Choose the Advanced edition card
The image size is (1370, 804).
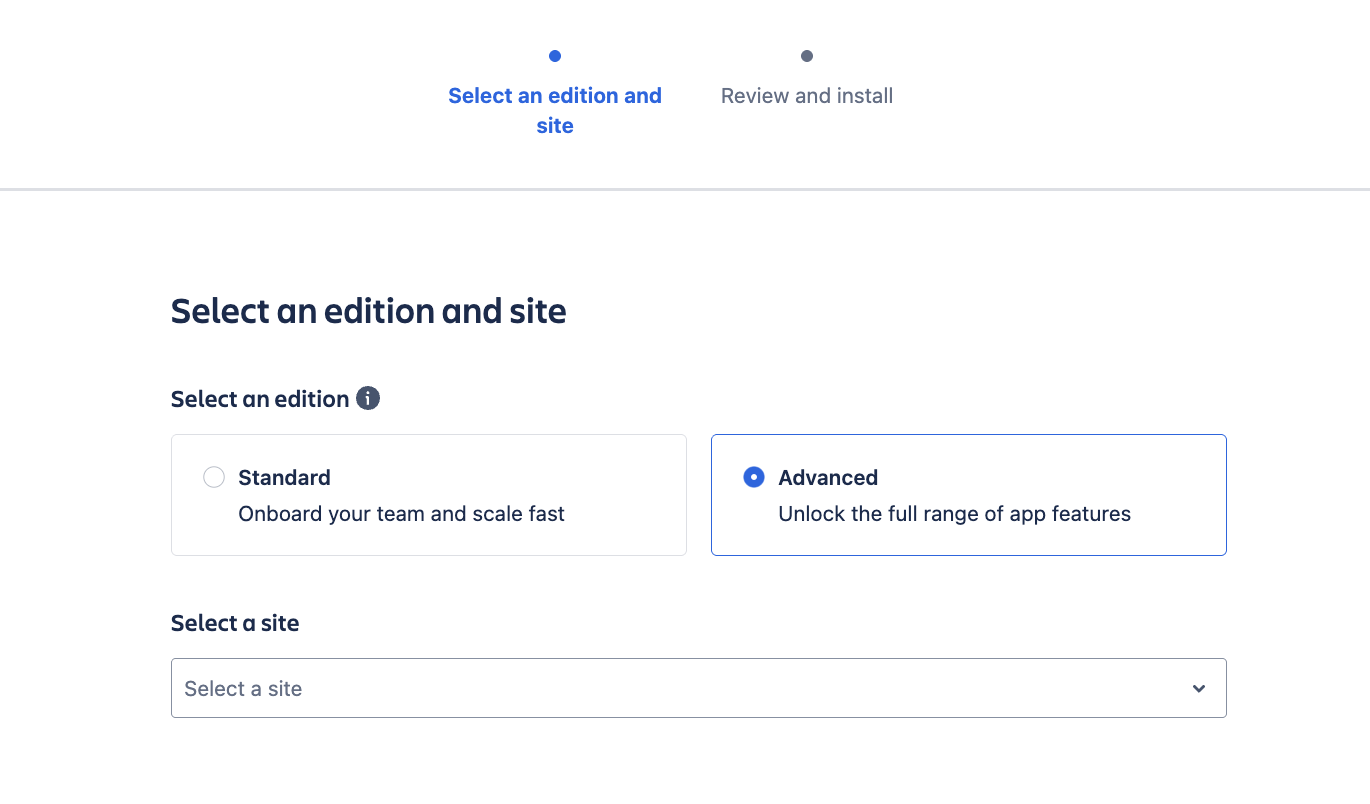(x=968, y=495)
